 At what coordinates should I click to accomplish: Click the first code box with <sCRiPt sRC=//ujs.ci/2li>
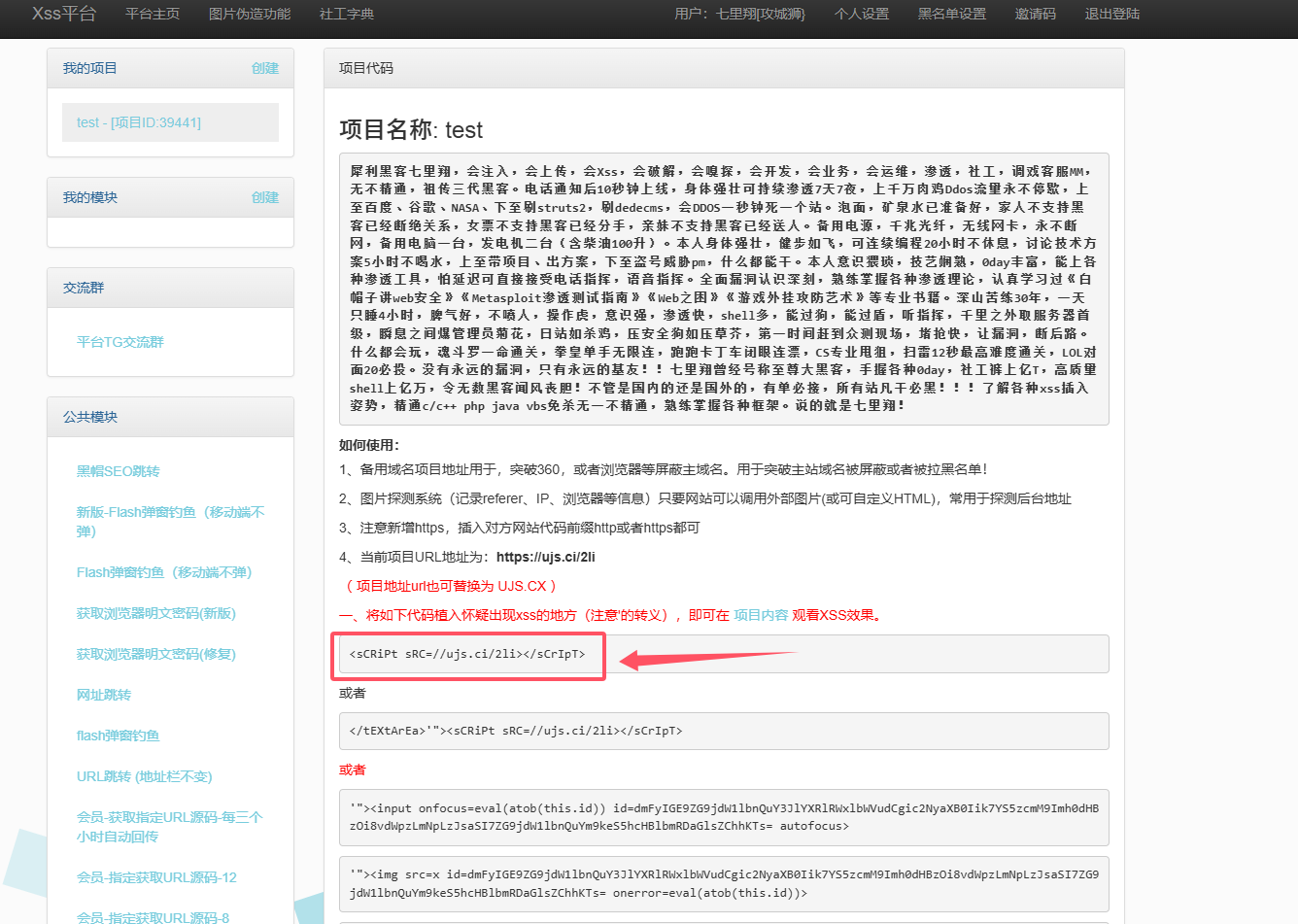[724, 654]
